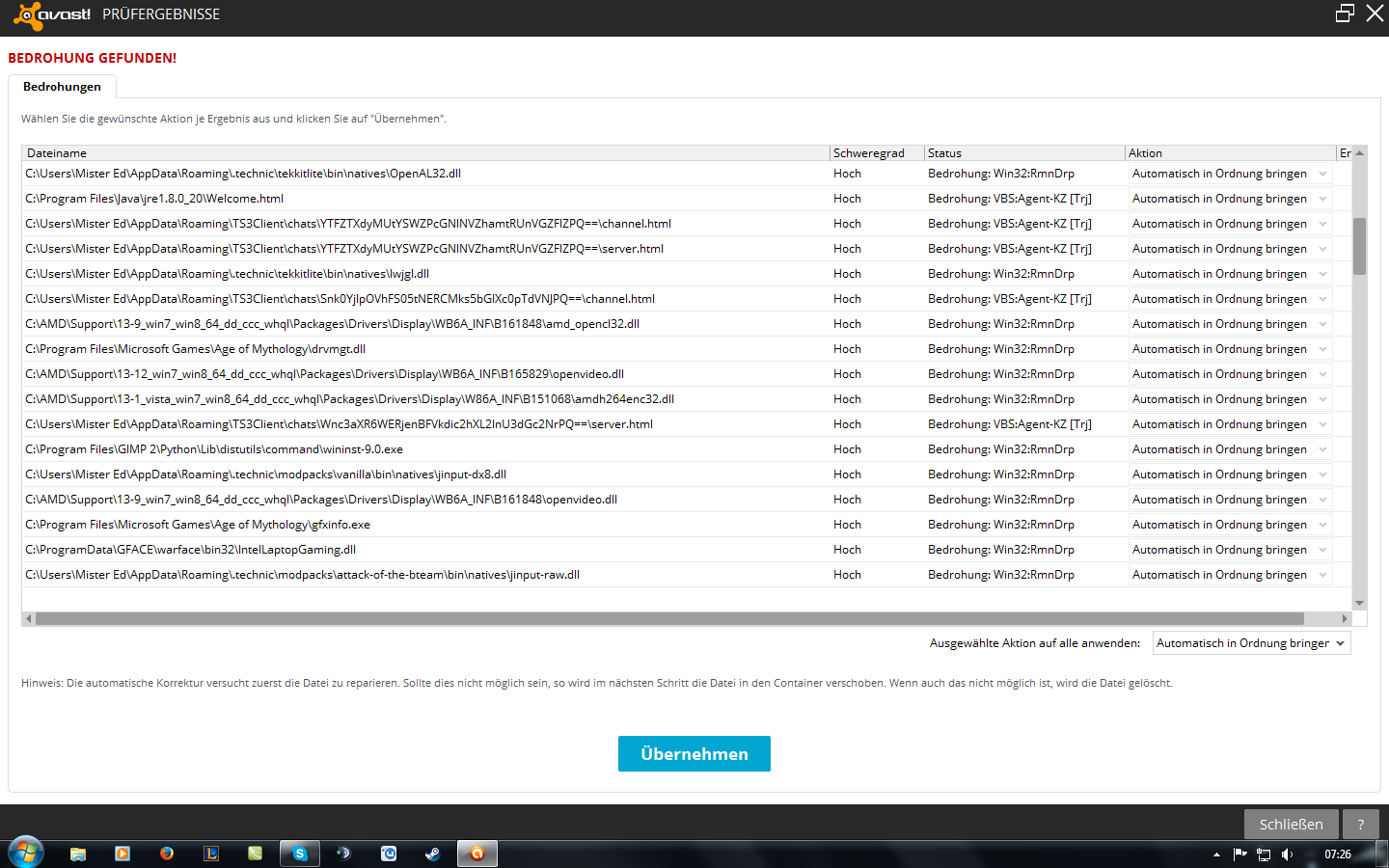Open network status tray icon

tap(1264, 854)
